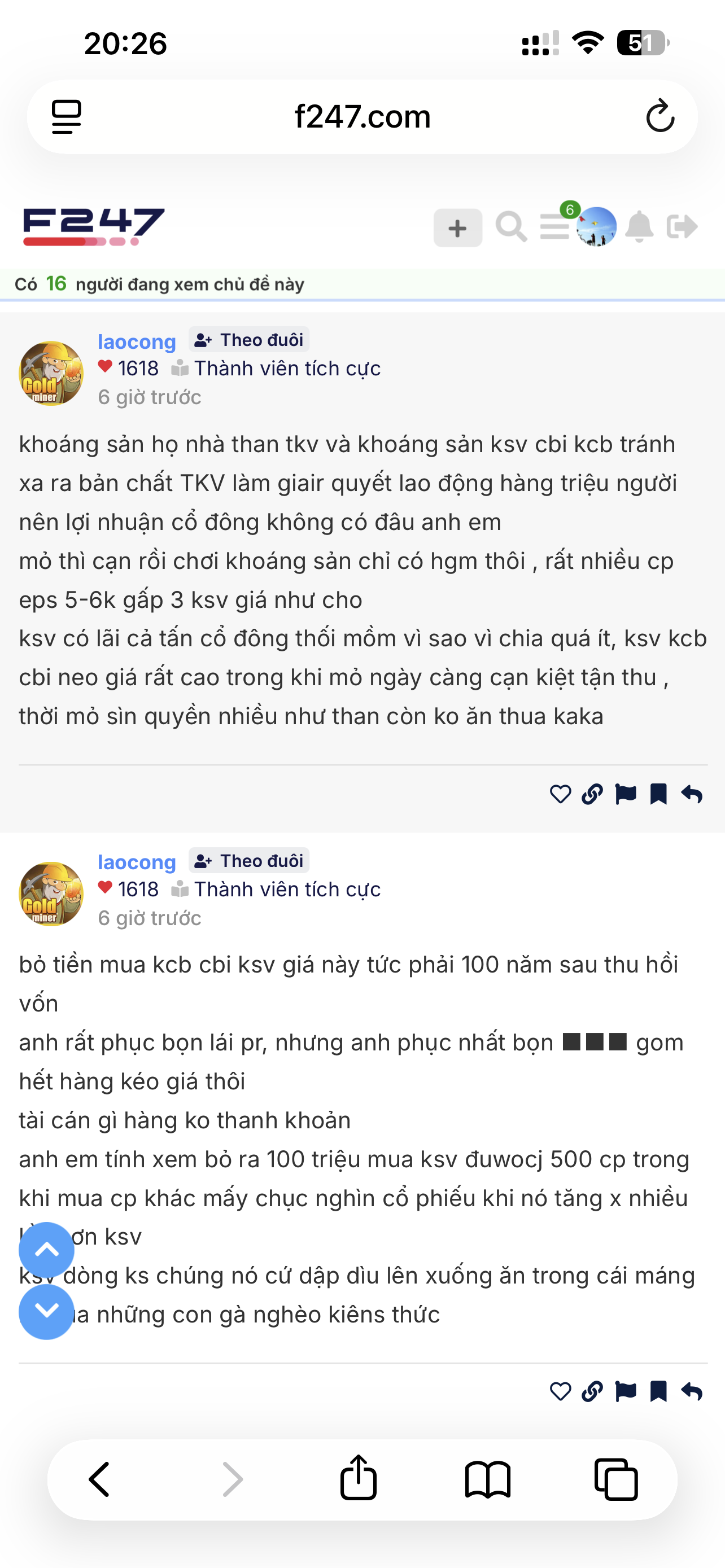
Task: Open the user profile avatar in header
Action: (x=597, y=227)
